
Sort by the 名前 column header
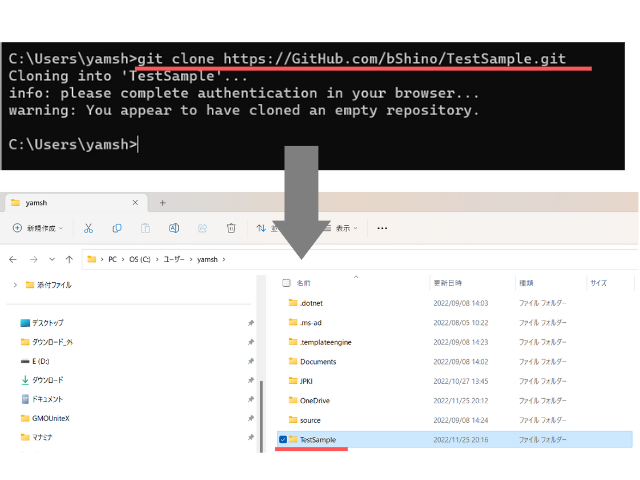(303, 283)
